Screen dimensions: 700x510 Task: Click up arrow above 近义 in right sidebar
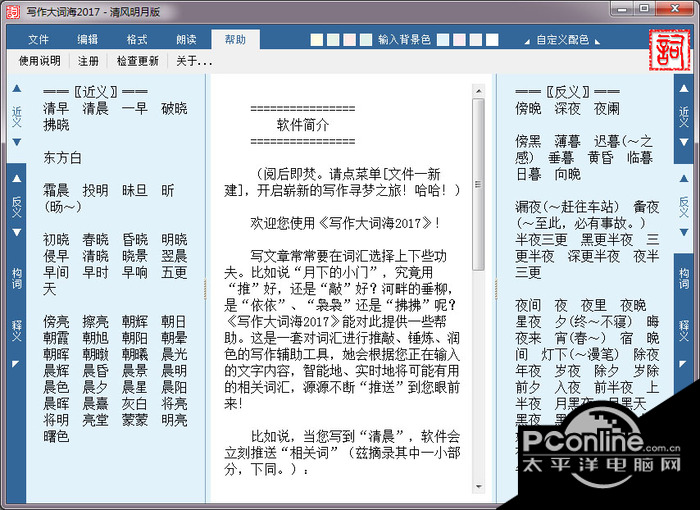(684, 88)
